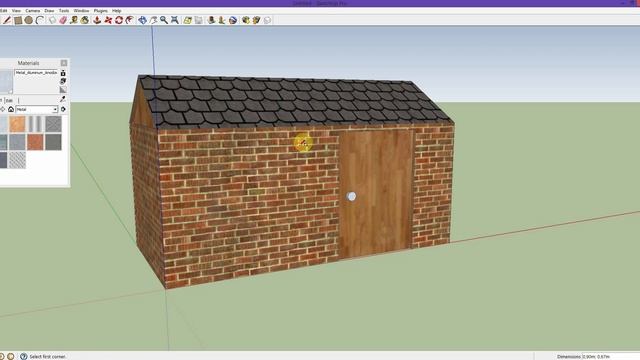Close the Materials panel
The height and width of the screenshot is (360, 640).
[64, 63]
